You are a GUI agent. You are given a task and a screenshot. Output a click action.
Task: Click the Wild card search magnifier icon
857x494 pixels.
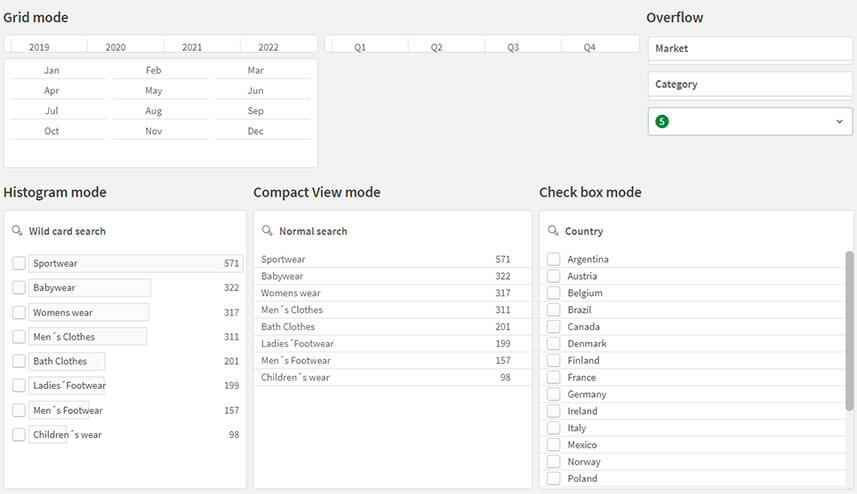[x=17, y=231]
